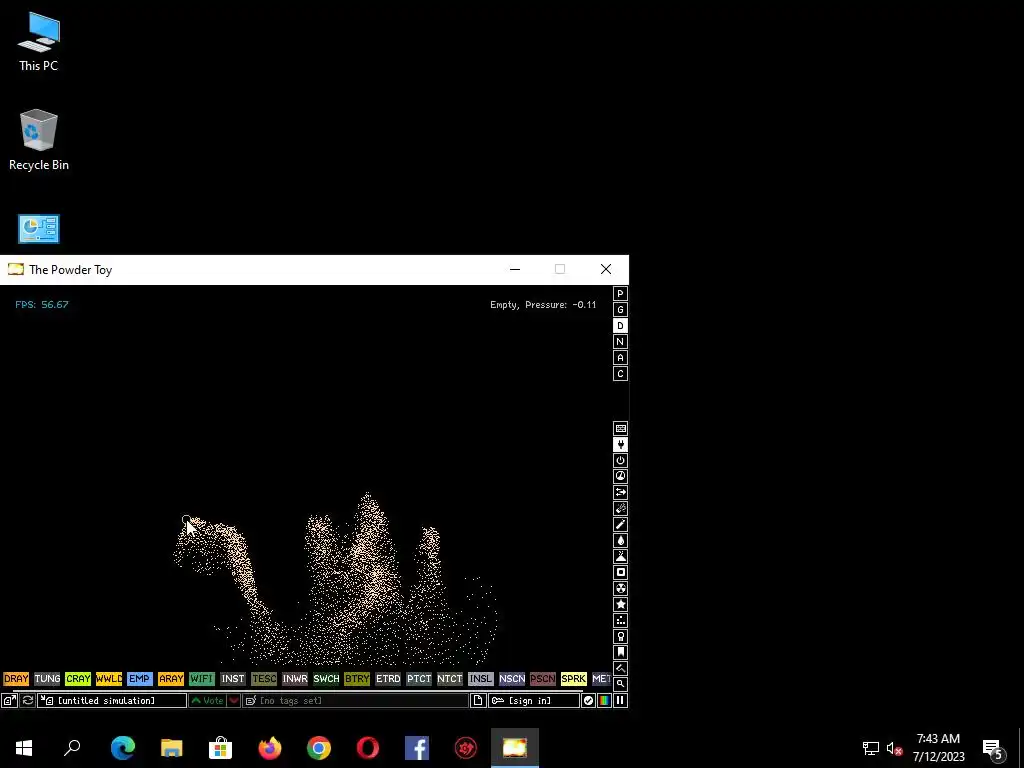
Task: Open renderer options rainbow icon
Action: [x=604, y=701]
